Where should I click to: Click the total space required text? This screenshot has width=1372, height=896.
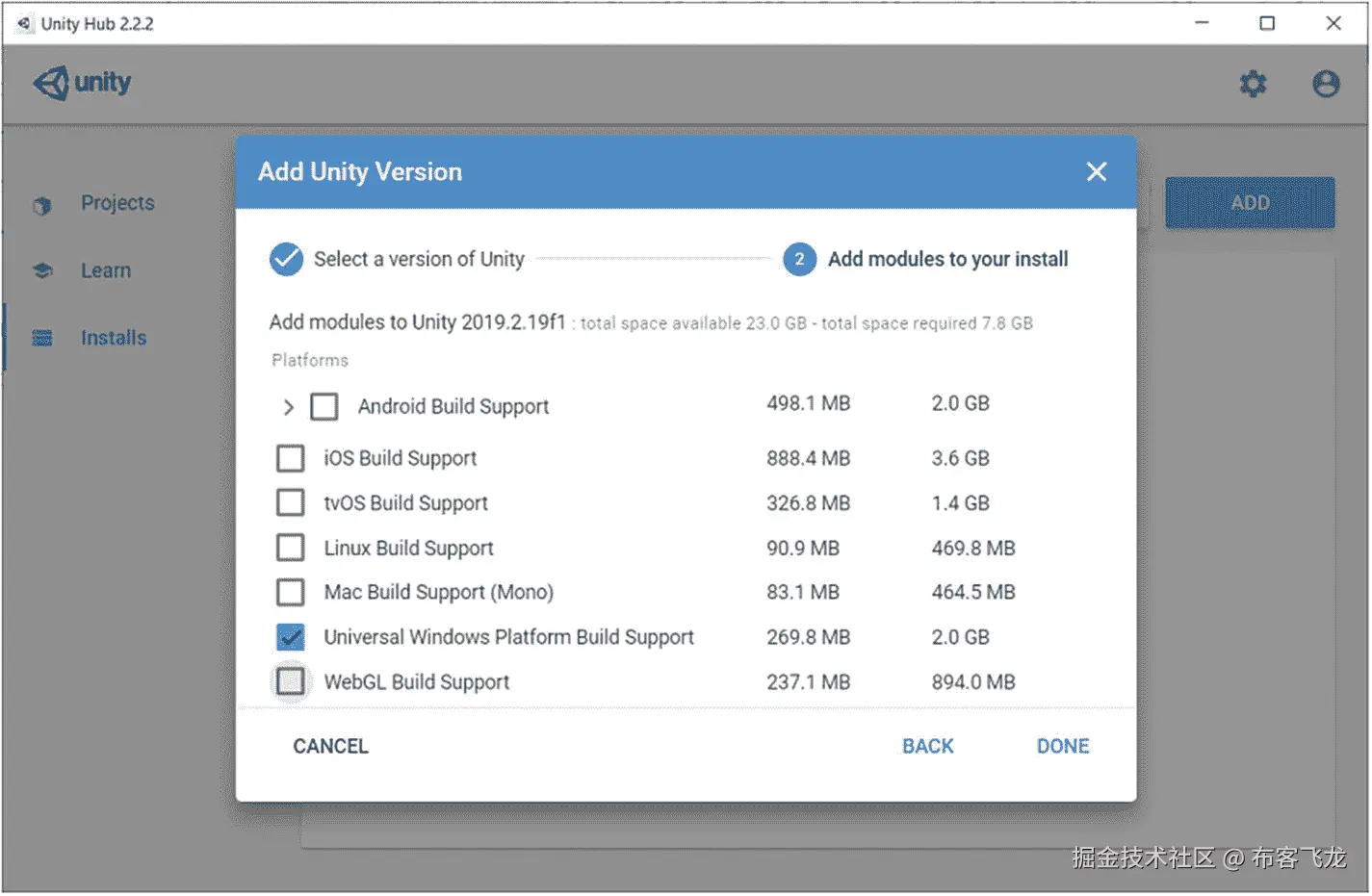click(x=927, y=323)
